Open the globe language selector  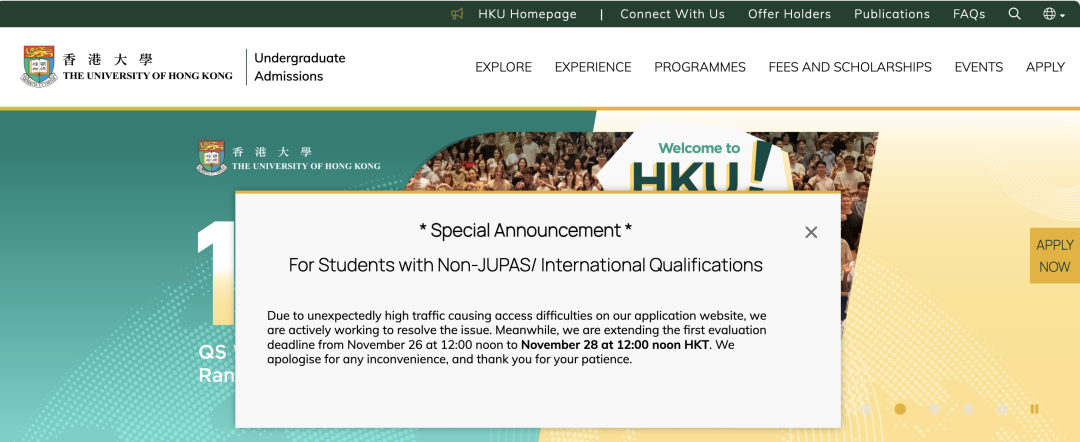click(x=1053, y=14)
